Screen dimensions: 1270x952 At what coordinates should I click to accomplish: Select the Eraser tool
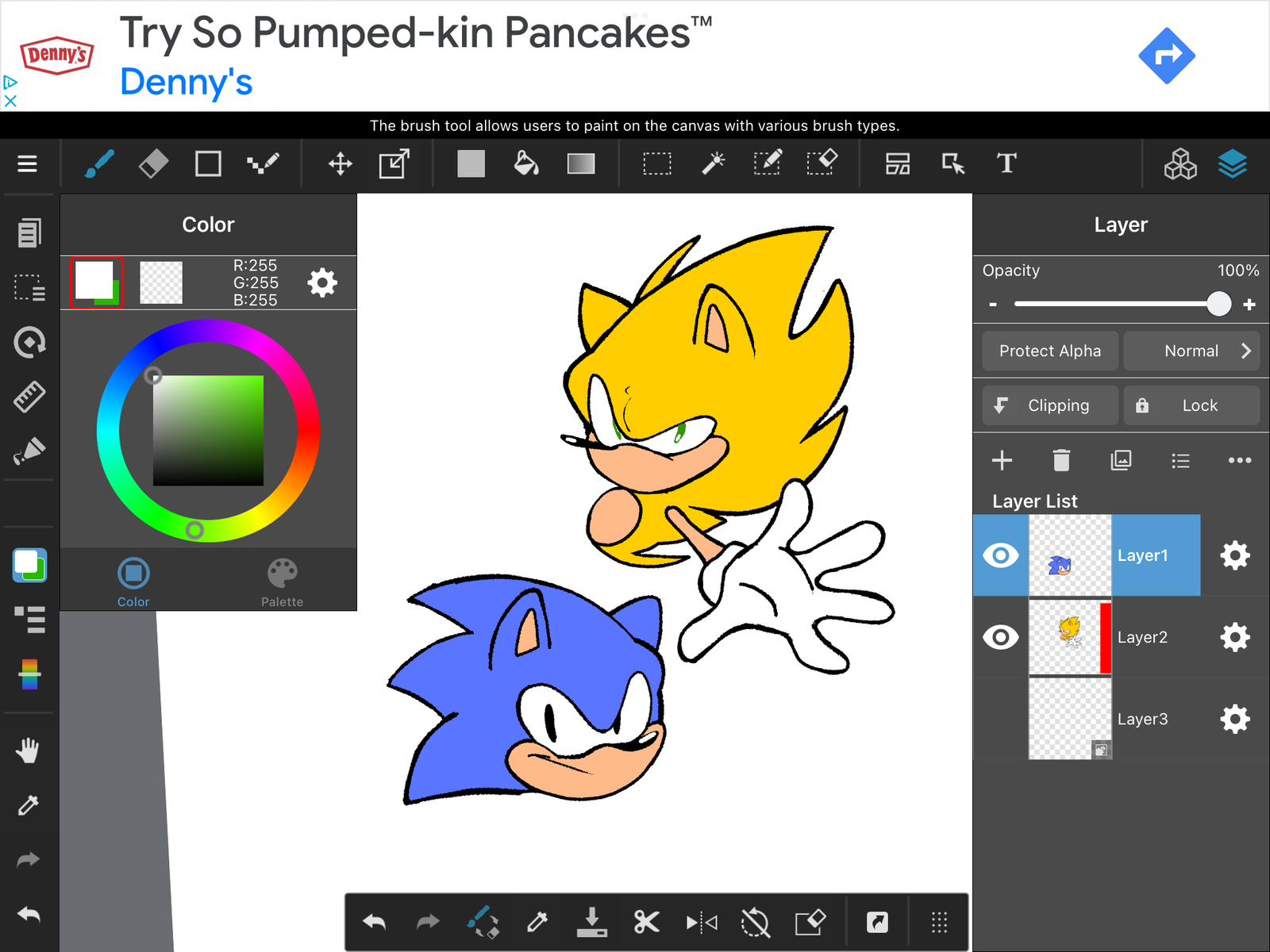click(x=153, y=163)
